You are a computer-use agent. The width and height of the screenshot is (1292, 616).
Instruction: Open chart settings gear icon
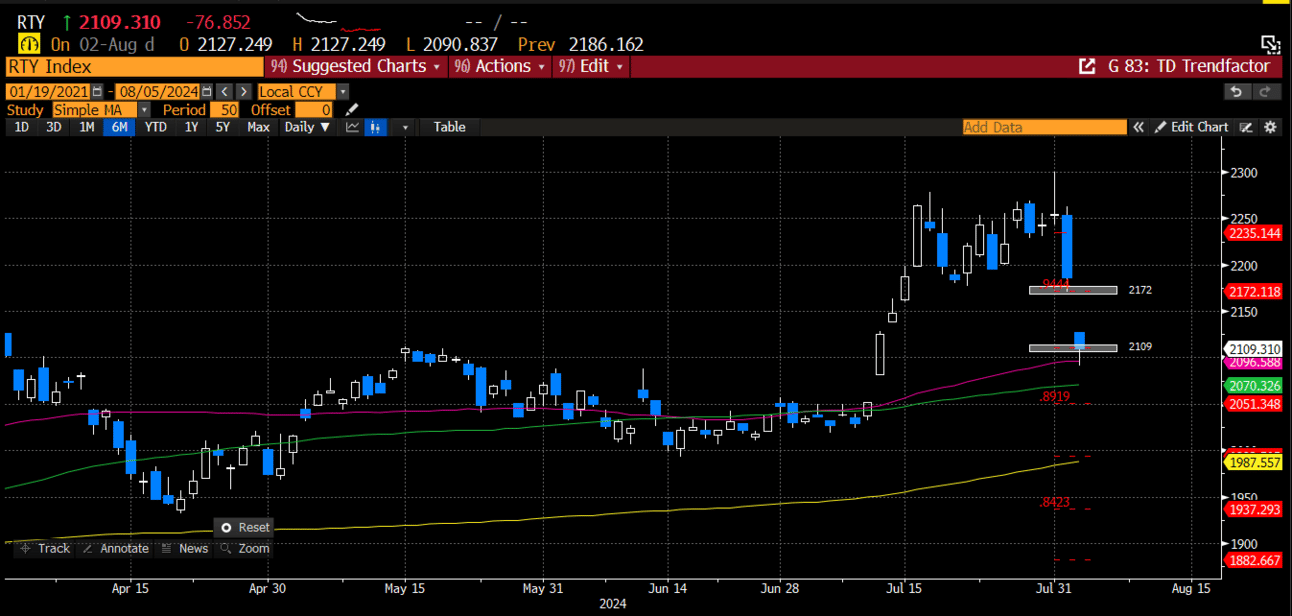pyautogui.click(x=1270, y=127)
